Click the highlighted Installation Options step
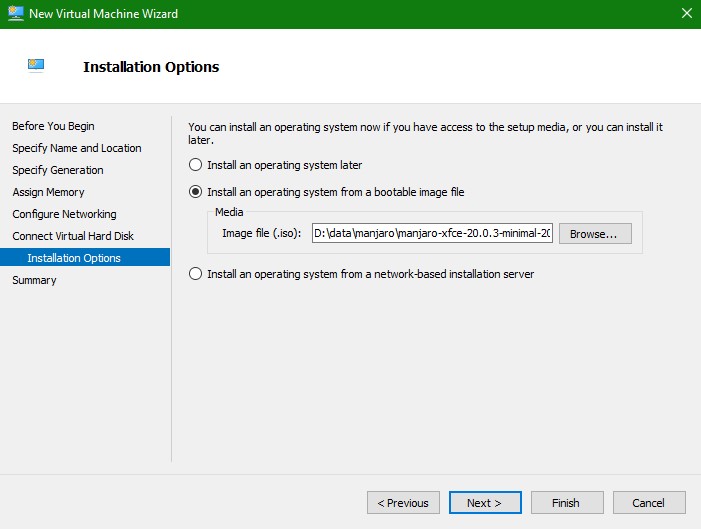Image resolution: width=701 pixels, height=529 pixels. click(x=74, y=258)
